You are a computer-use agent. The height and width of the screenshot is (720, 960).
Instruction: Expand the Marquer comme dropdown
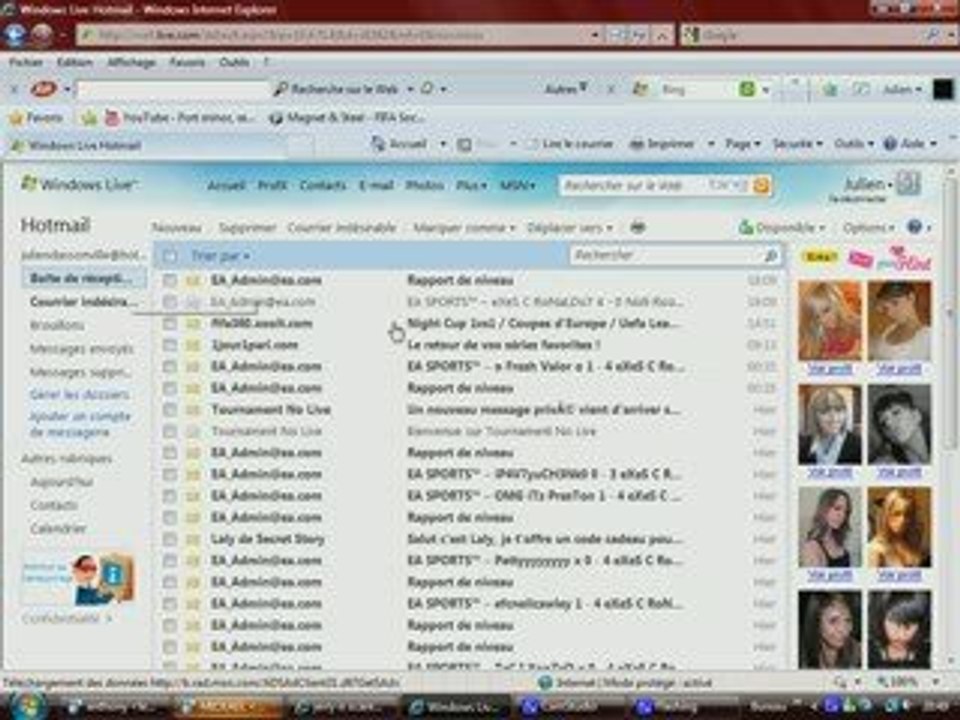[464, 228]
